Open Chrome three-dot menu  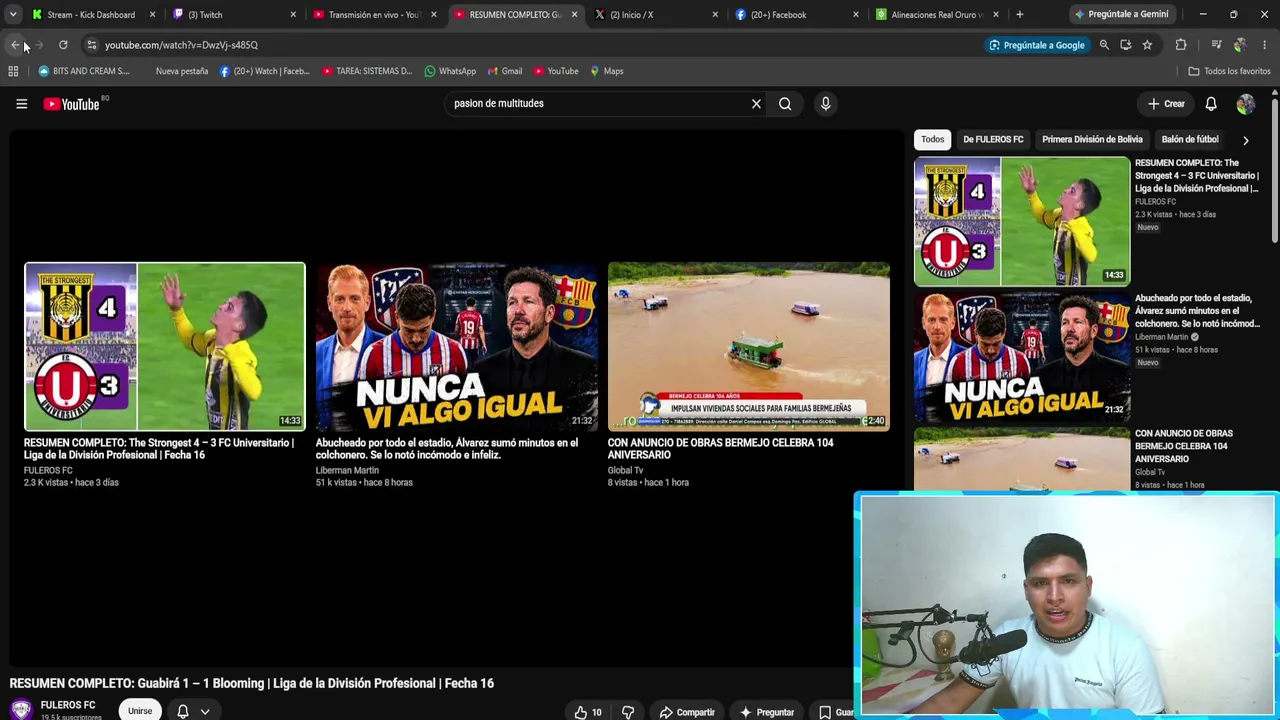(x=1265, y=45)
